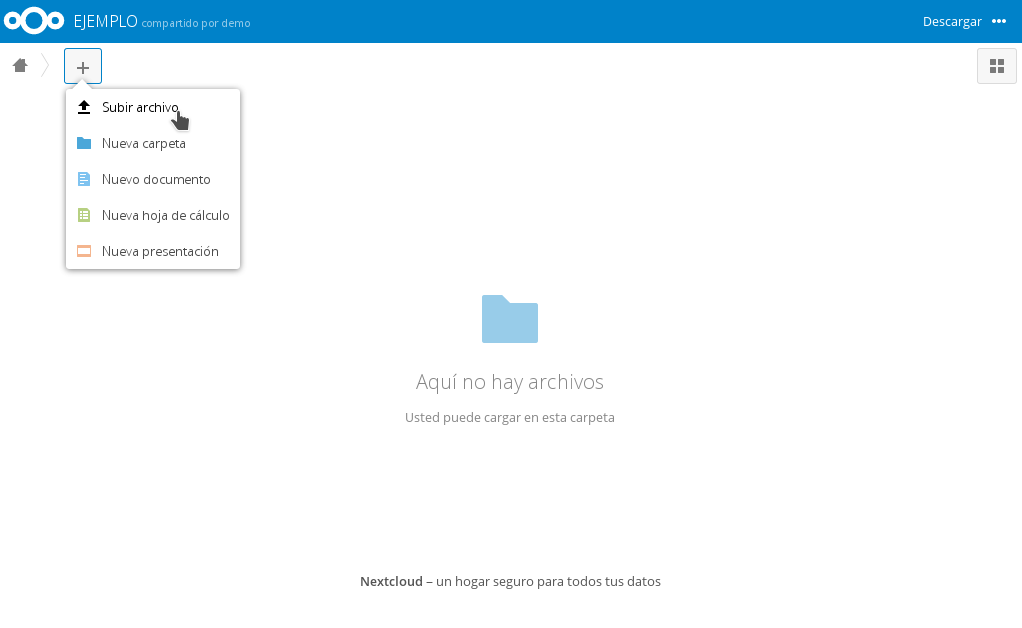Select the Nueva hoja de cálculo menu entry

coord(153,215)
